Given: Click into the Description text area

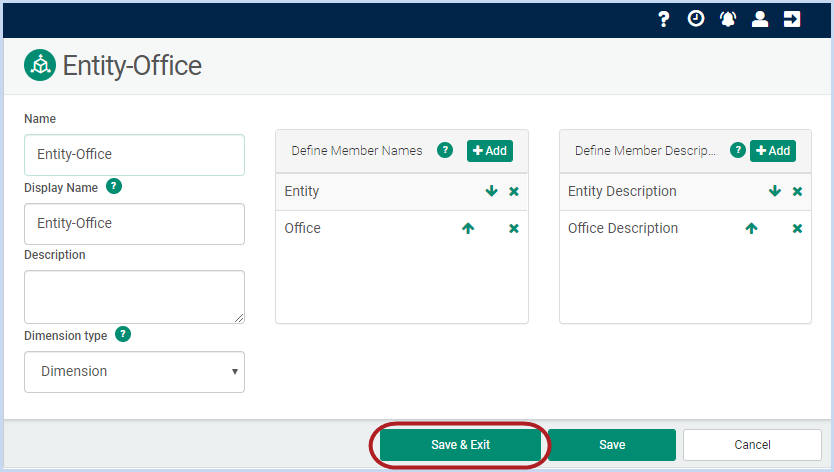Looking at the screenshot, I should pos(134,297).
